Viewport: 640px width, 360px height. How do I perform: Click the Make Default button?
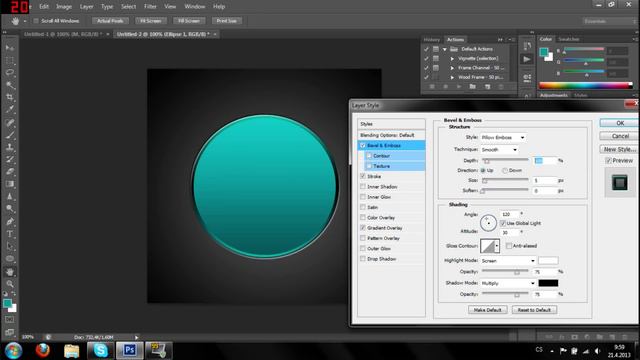tap(487, 310)
